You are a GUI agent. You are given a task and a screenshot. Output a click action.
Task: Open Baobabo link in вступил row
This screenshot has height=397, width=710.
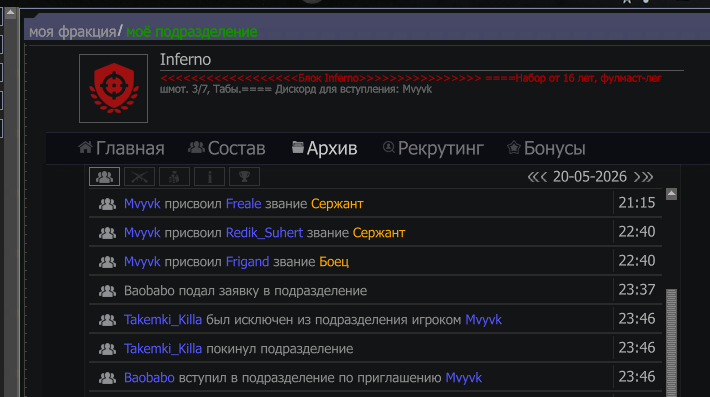tap(149, 378)
